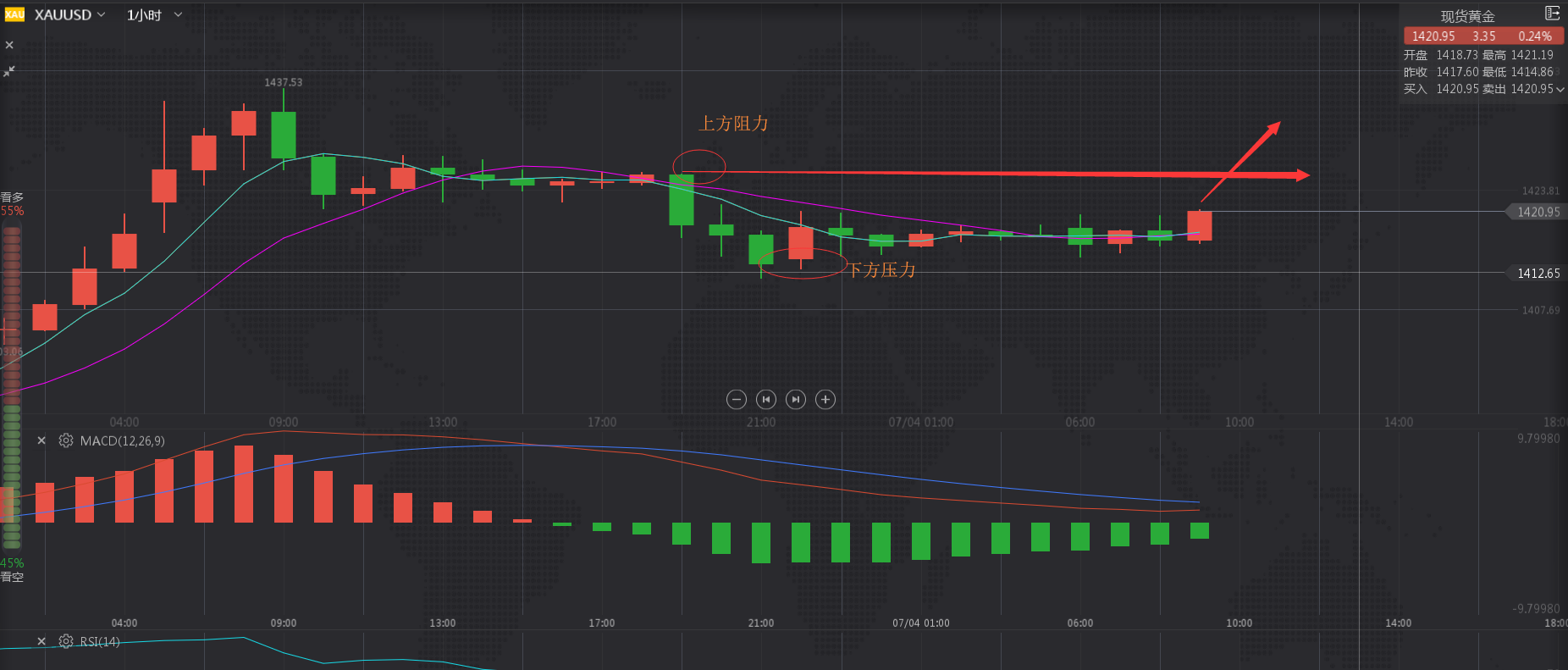Zoom in chart with plus button
The image size is (1568, 670).
(x=825, y=399)
